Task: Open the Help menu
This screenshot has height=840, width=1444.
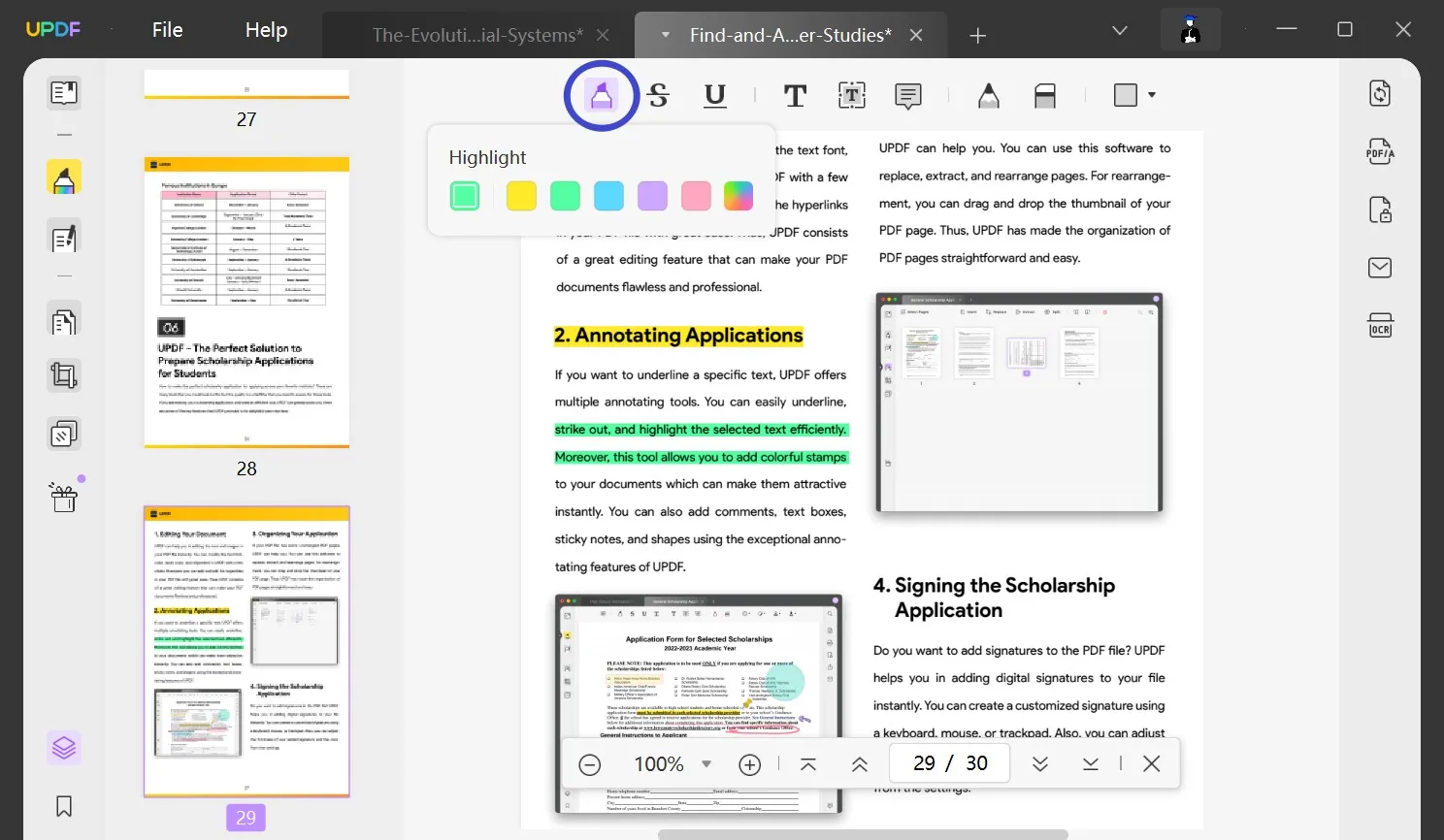Action: (x=266, y=30)
